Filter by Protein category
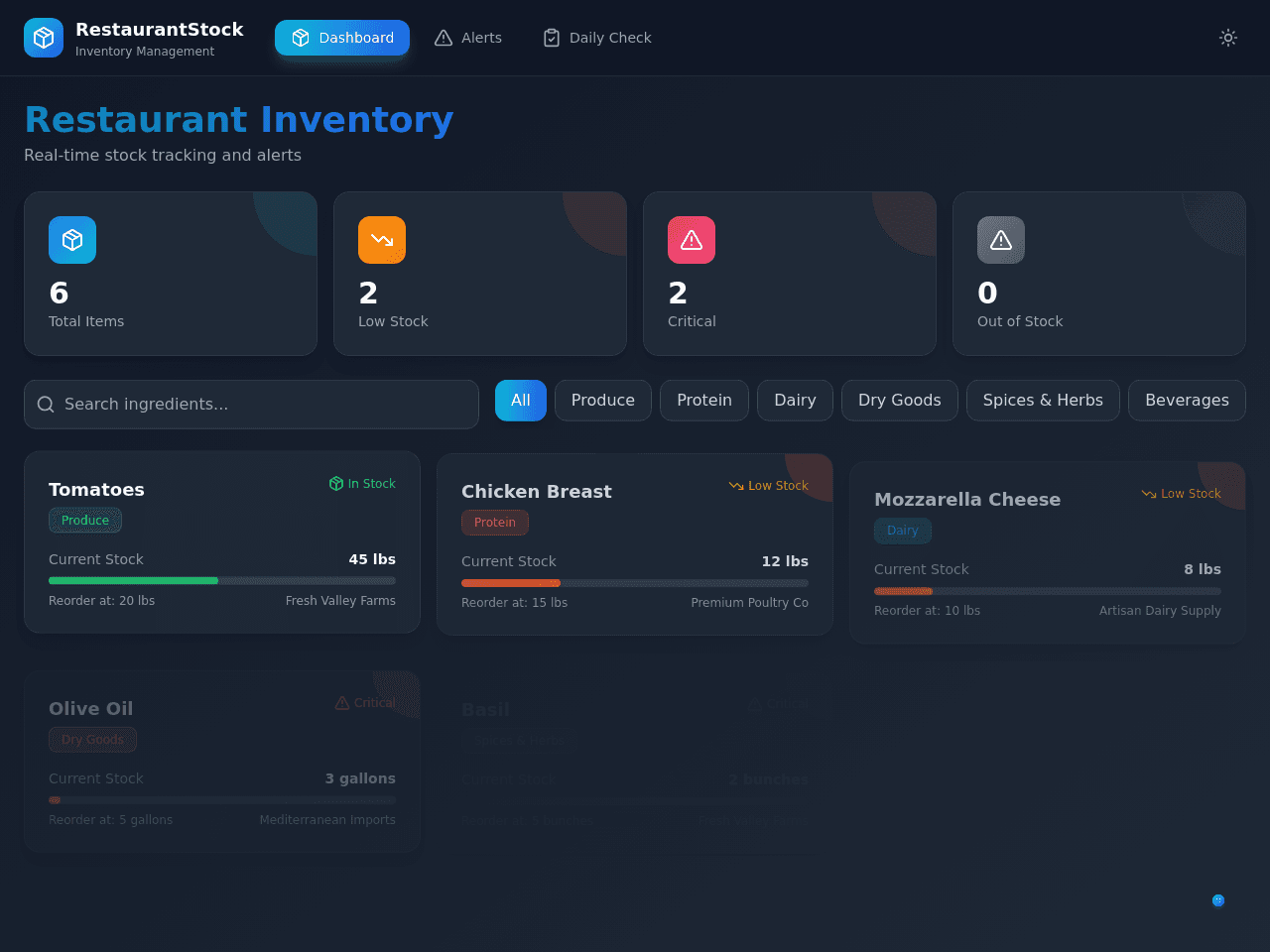The height and width of the screenshot is (952, 1270). [x=704, y=401]
